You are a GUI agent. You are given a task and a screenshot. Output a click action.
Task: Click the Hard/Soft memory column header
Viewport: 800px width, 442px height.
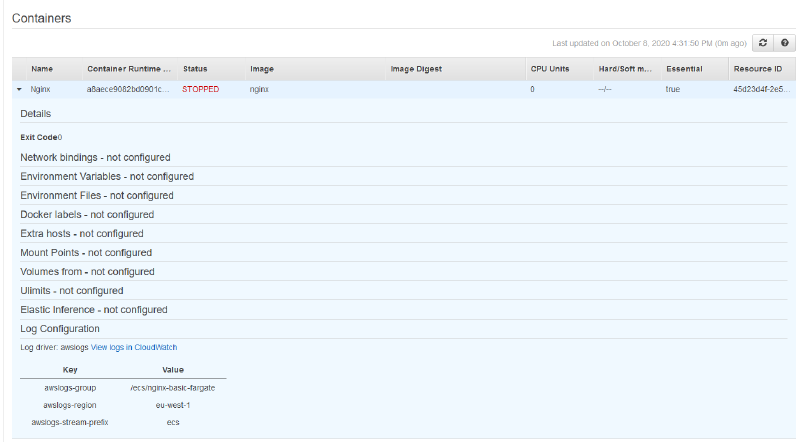pyautogui.click(x=625, y=69)
